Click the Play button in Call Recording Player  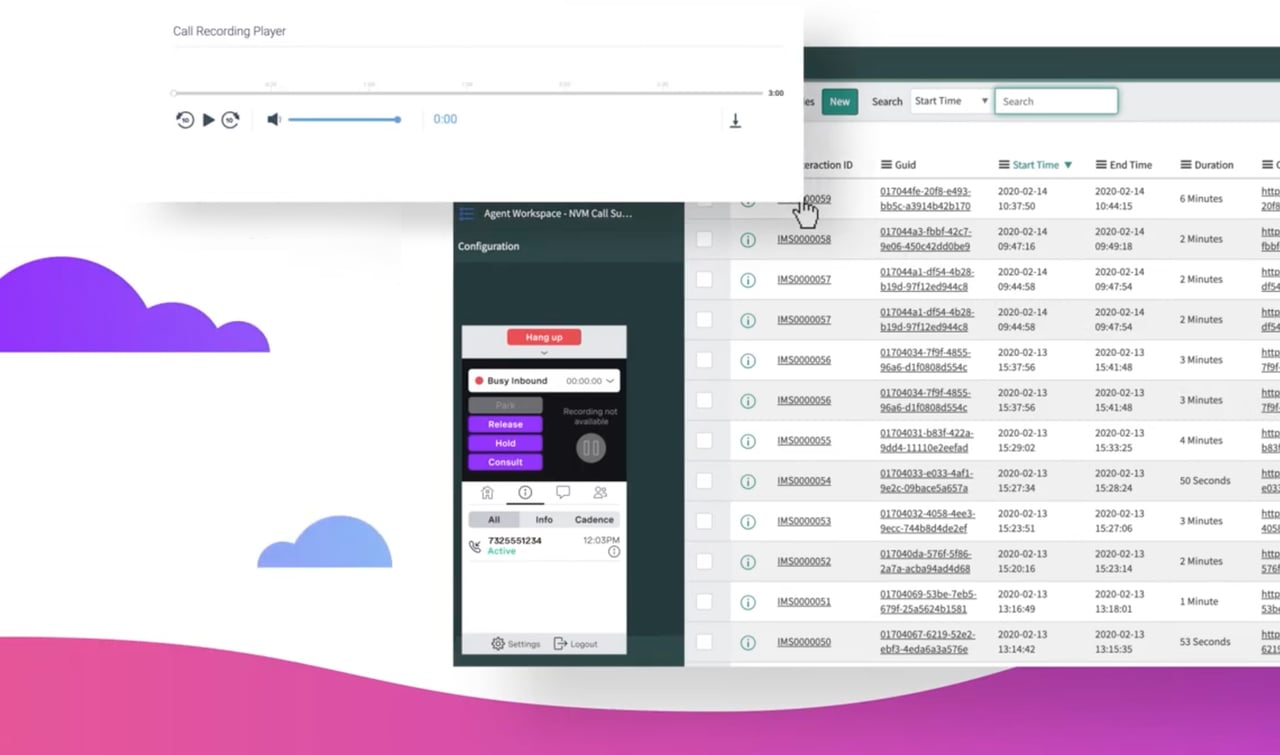(x=208, y=119)
